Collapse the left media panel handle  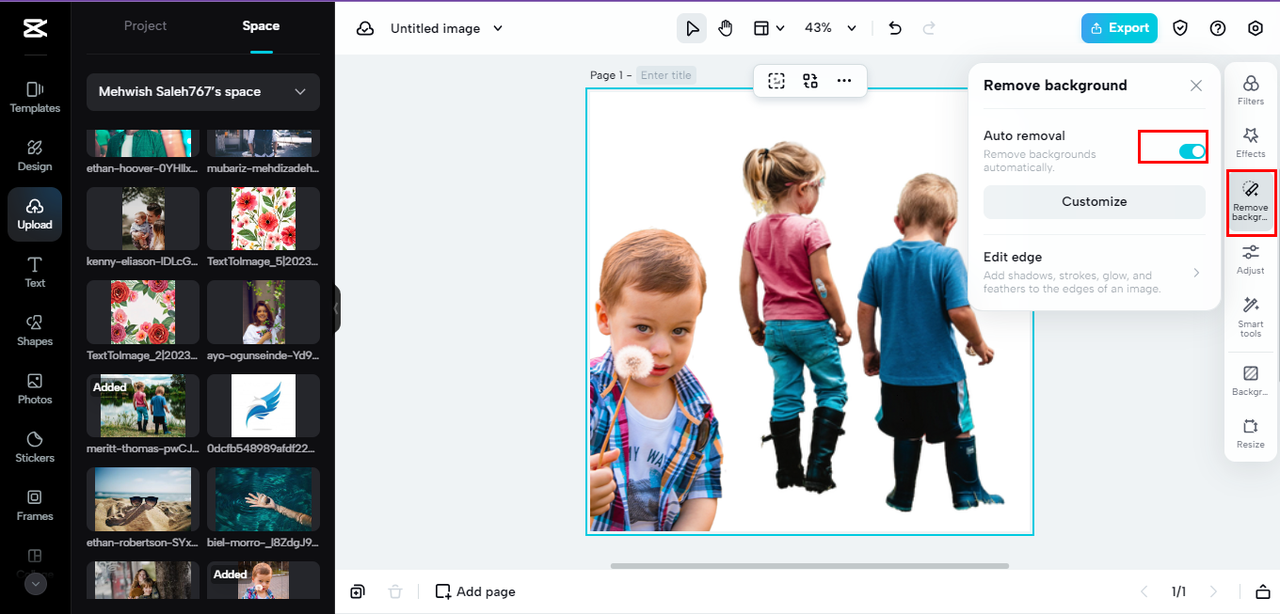coord(337,308)
